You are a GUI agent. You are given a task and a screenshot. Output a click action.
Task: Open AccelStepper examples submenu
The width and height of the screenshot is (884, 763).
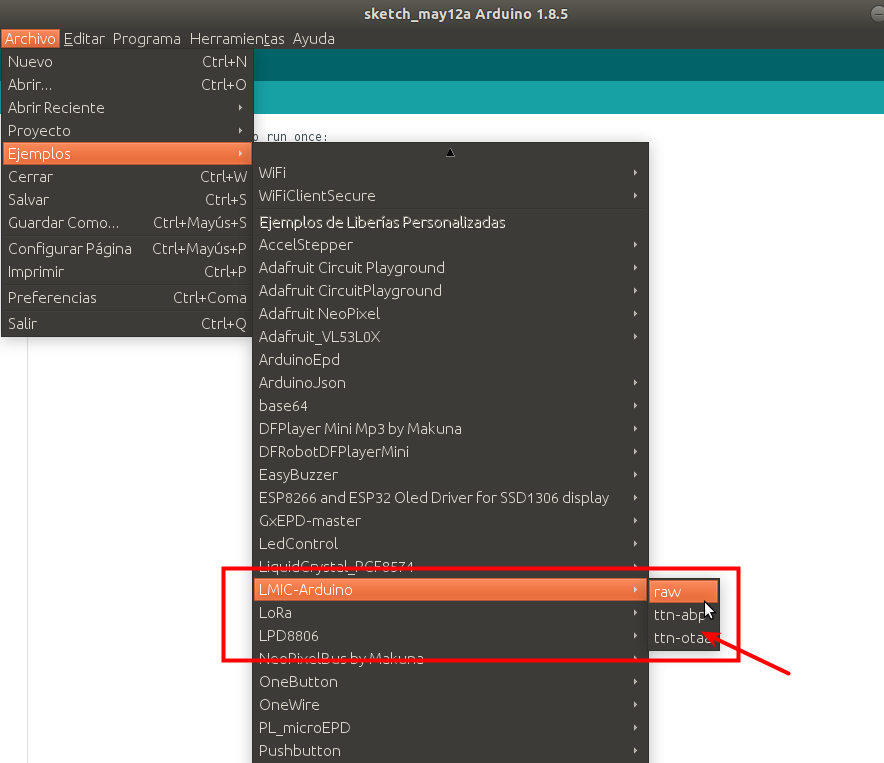click(450, 245)
